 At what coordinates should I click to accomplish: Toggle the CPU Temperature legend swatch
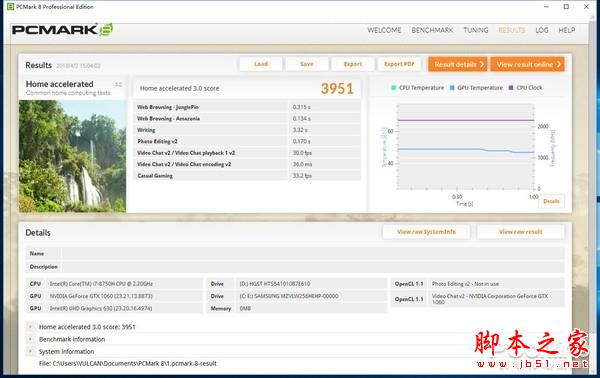coord(394,88)
